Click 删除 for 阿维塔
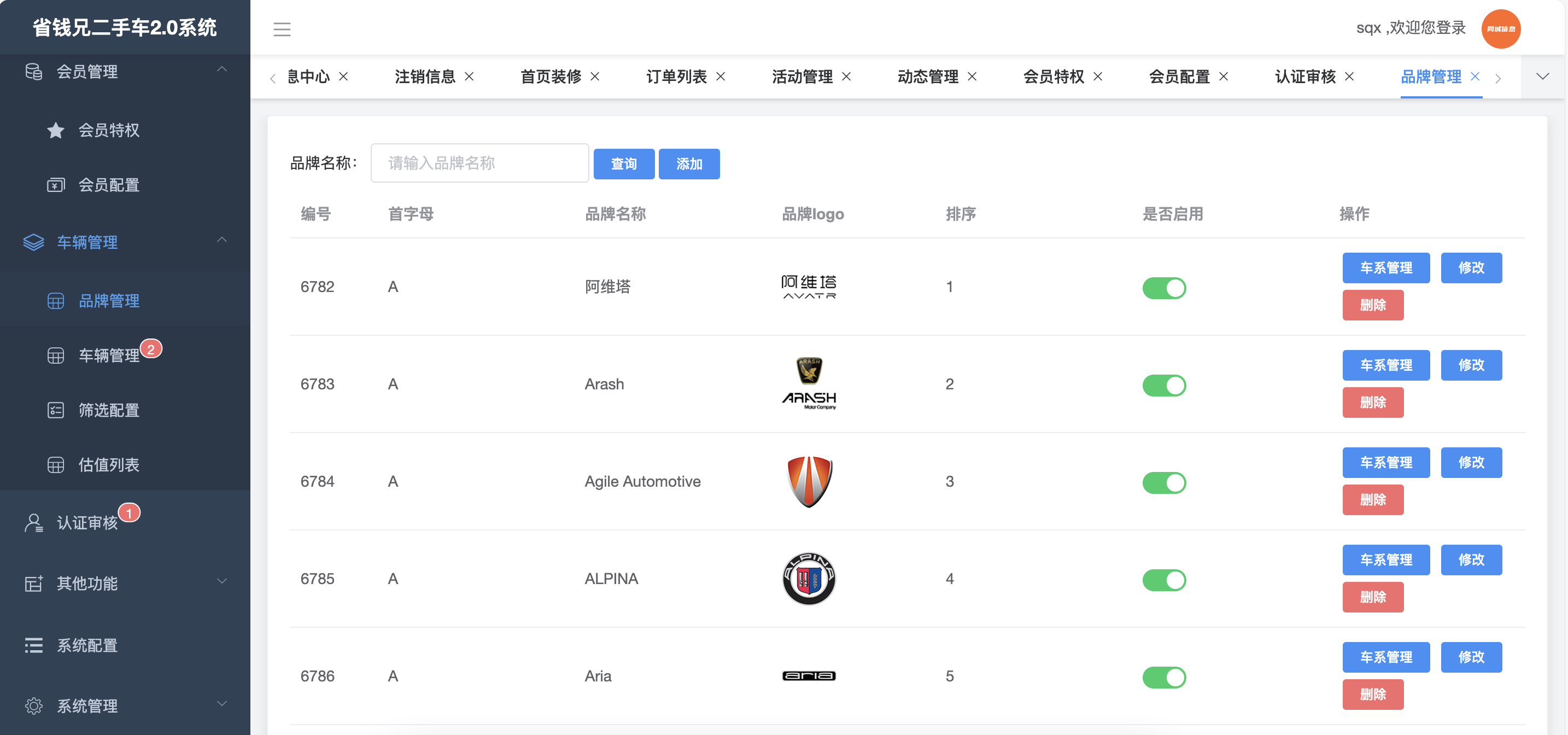Viewport: 1568px width, 735px height. [x=1373, y=305]
